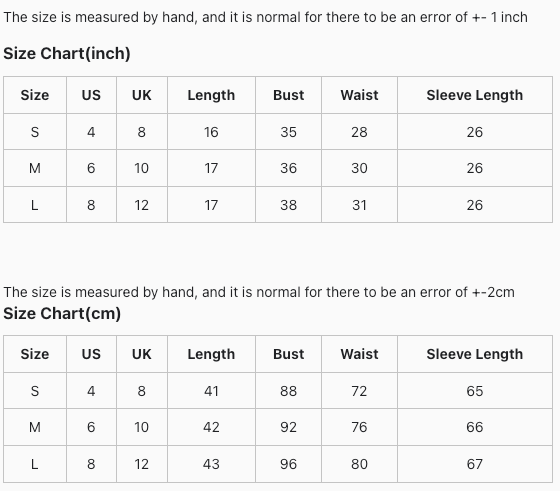Select Waist value 31 for size L

click(x=359, y=205)
